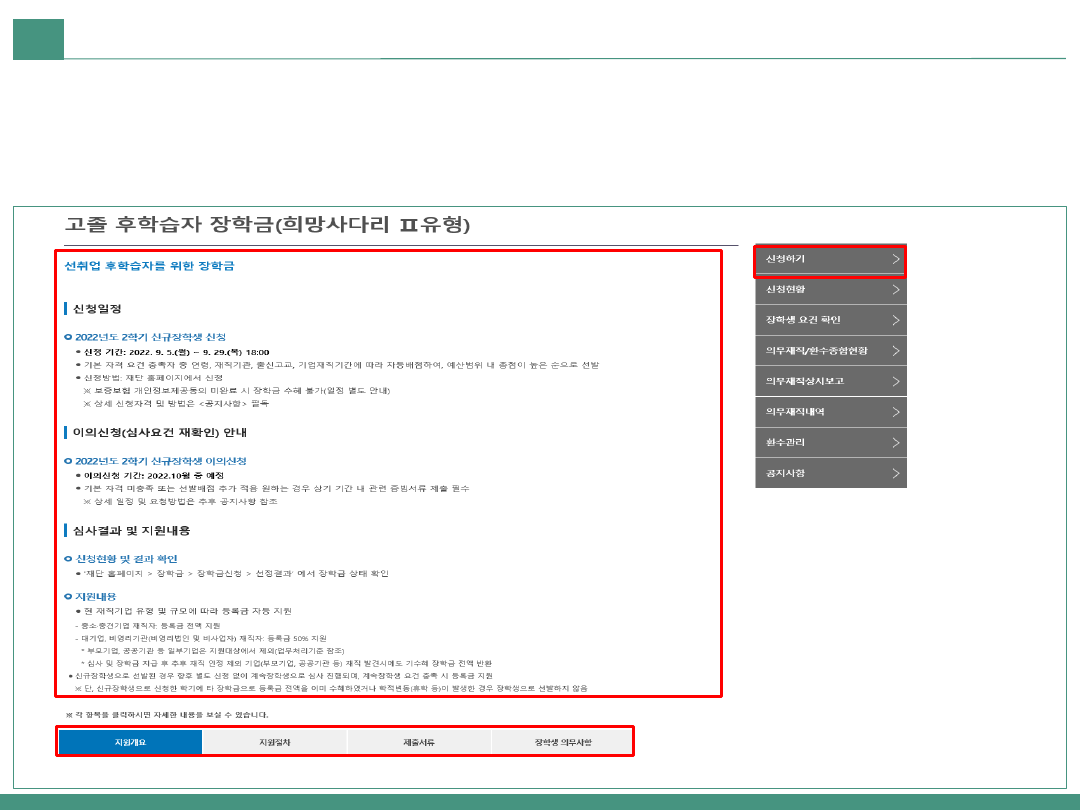This screenshot has height=810, width=1080.
Task: Switch to the 지원절차 tab
Action: (274, 742)
